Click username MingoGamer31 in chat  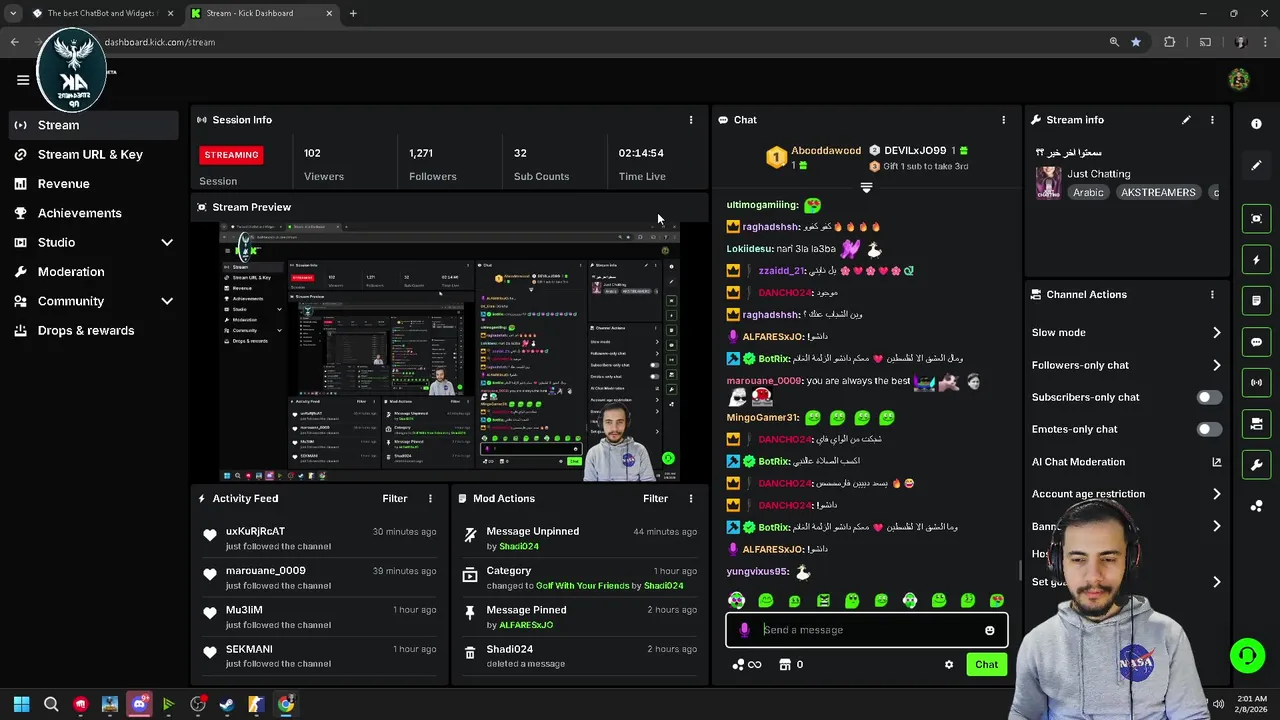coord(763,418)
